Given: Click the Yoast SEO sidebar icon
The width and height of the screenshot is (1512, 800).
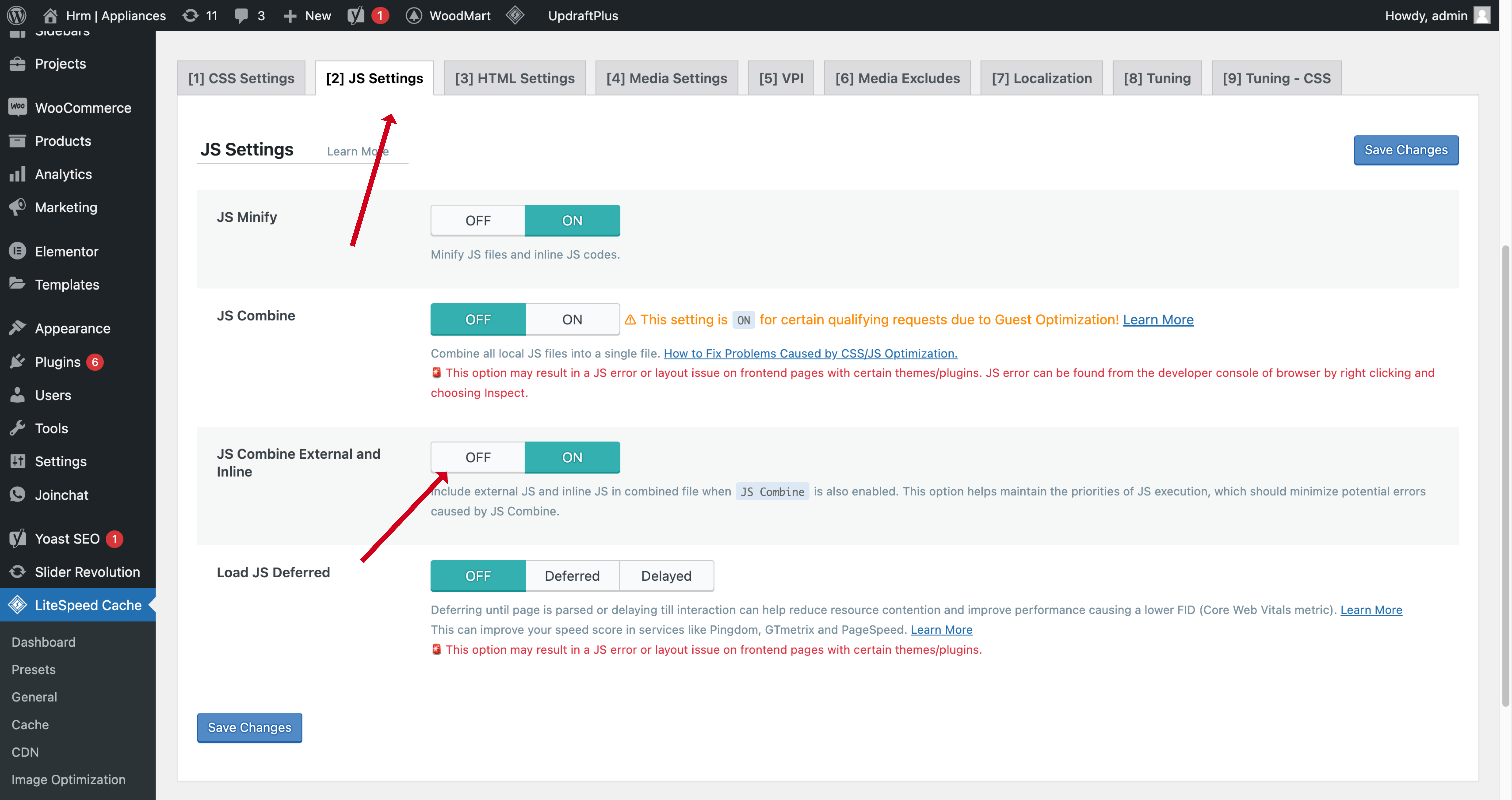Looking at the screenshot, I should point(18,538).
